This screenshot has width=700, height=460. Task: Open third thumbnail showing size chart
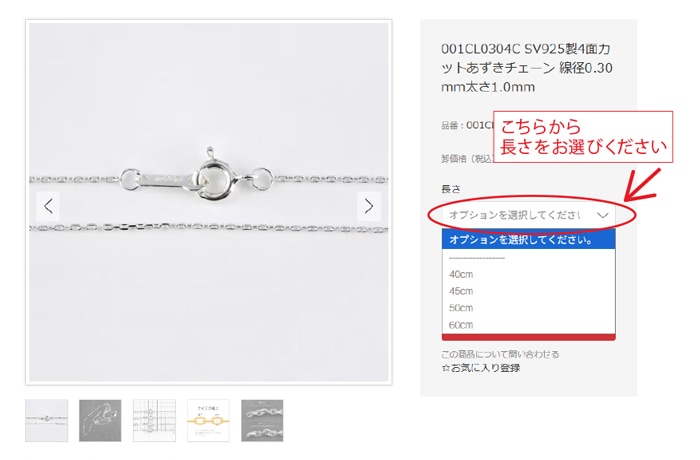click(154, 420)
